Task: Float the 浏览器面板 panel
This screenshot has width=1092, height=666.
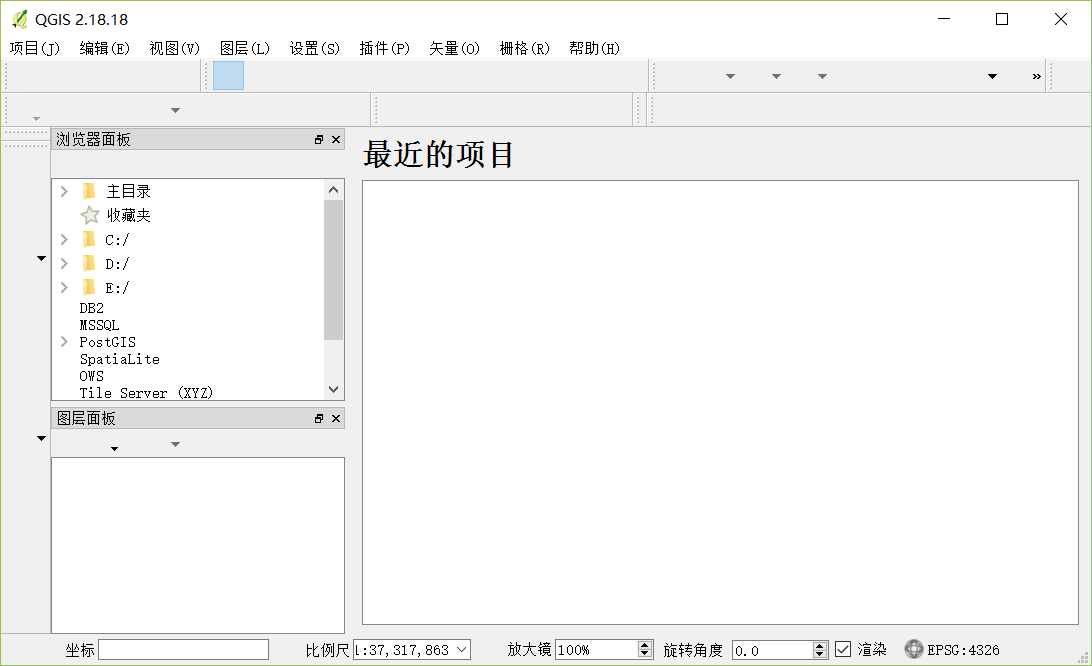Action: pyautogui.click(x=319, y=139)
